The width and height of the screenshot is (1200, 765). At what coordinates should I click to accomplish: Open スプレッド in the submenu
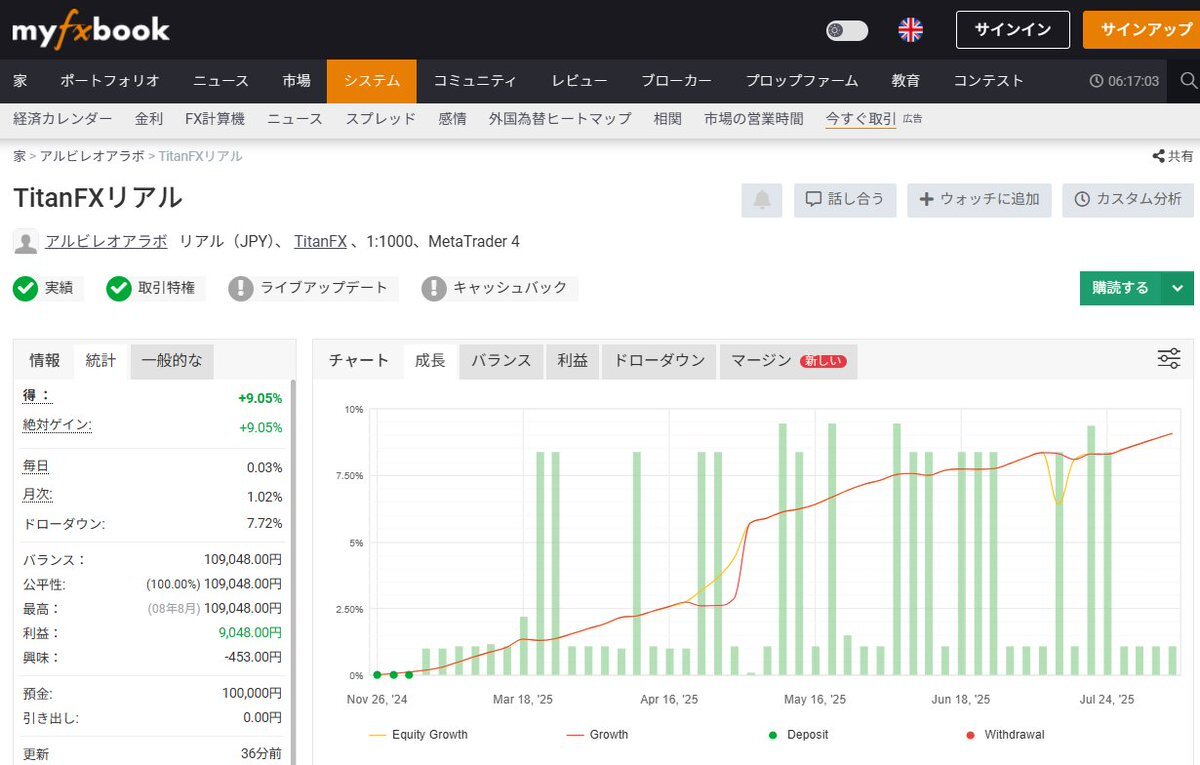click(x=381, y=119)
